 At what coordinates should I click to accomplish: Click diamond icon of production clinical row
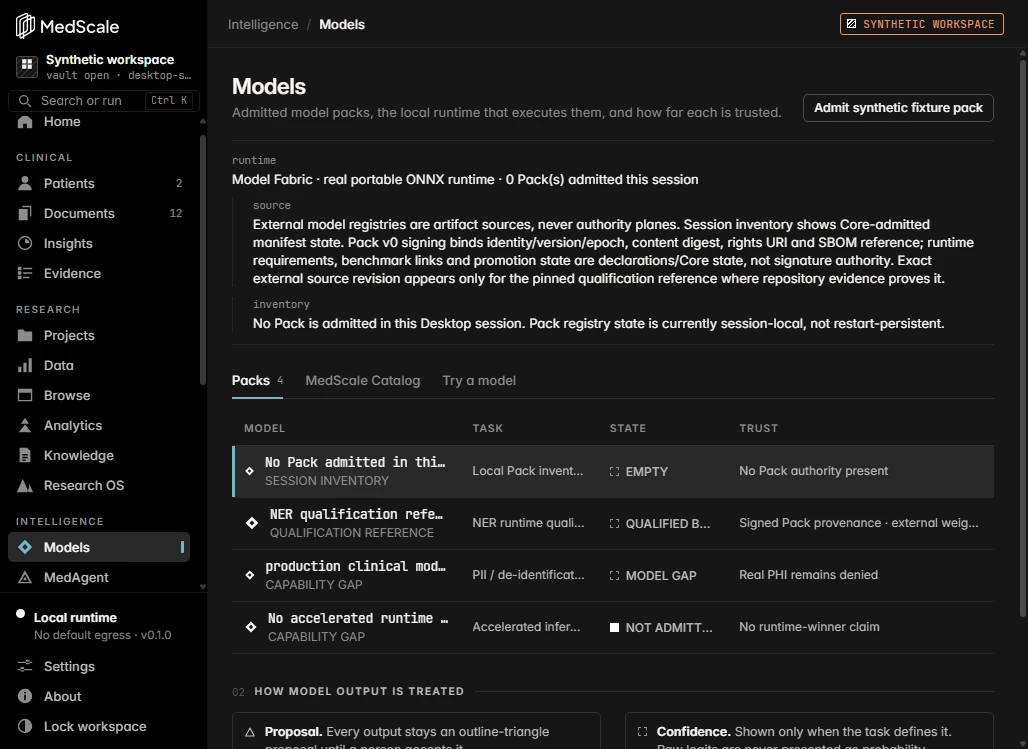pyautogui.click(x=250, y=575)
